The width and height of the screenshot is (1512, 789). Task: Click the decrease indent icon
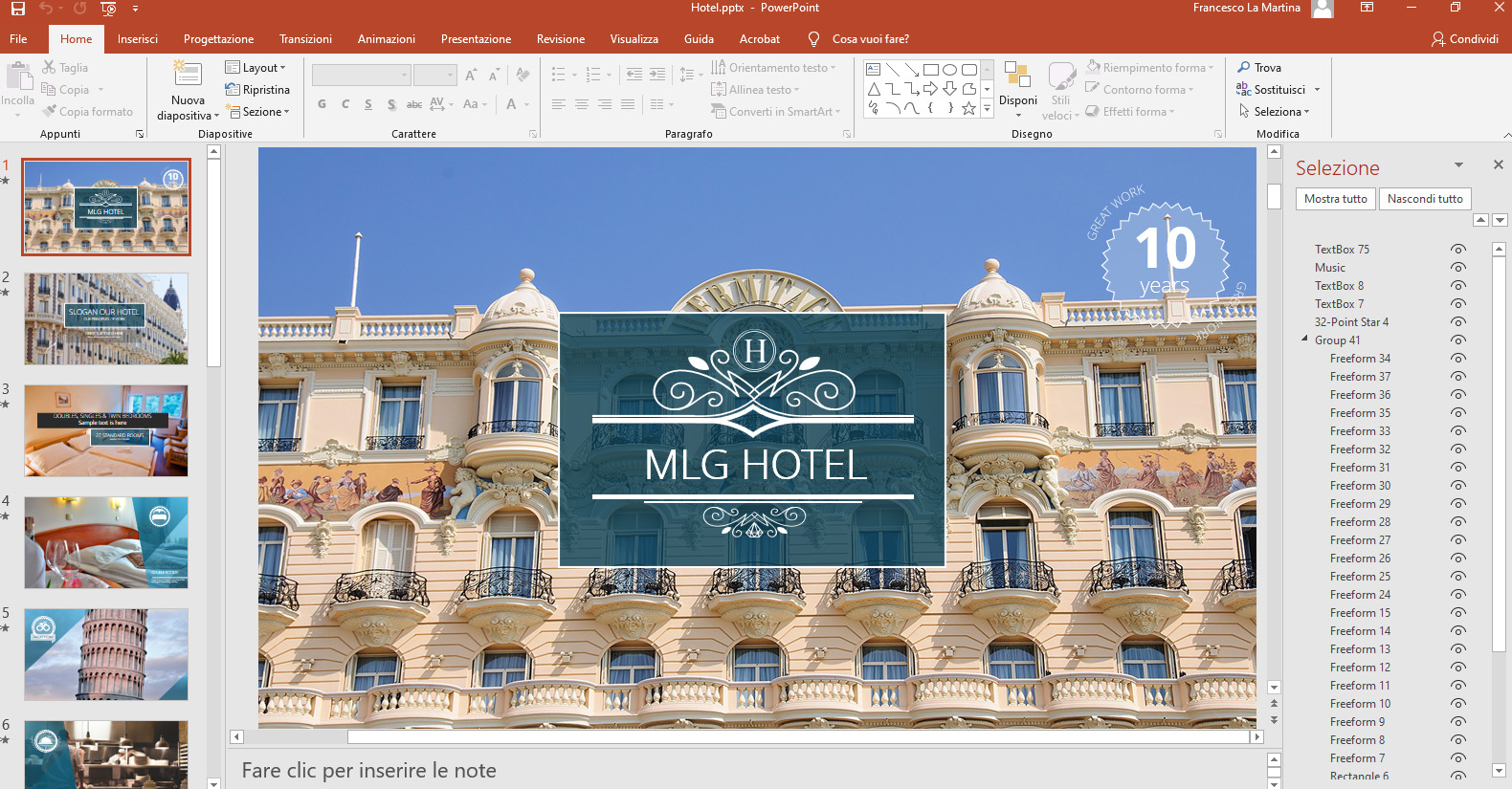[634, 75]
